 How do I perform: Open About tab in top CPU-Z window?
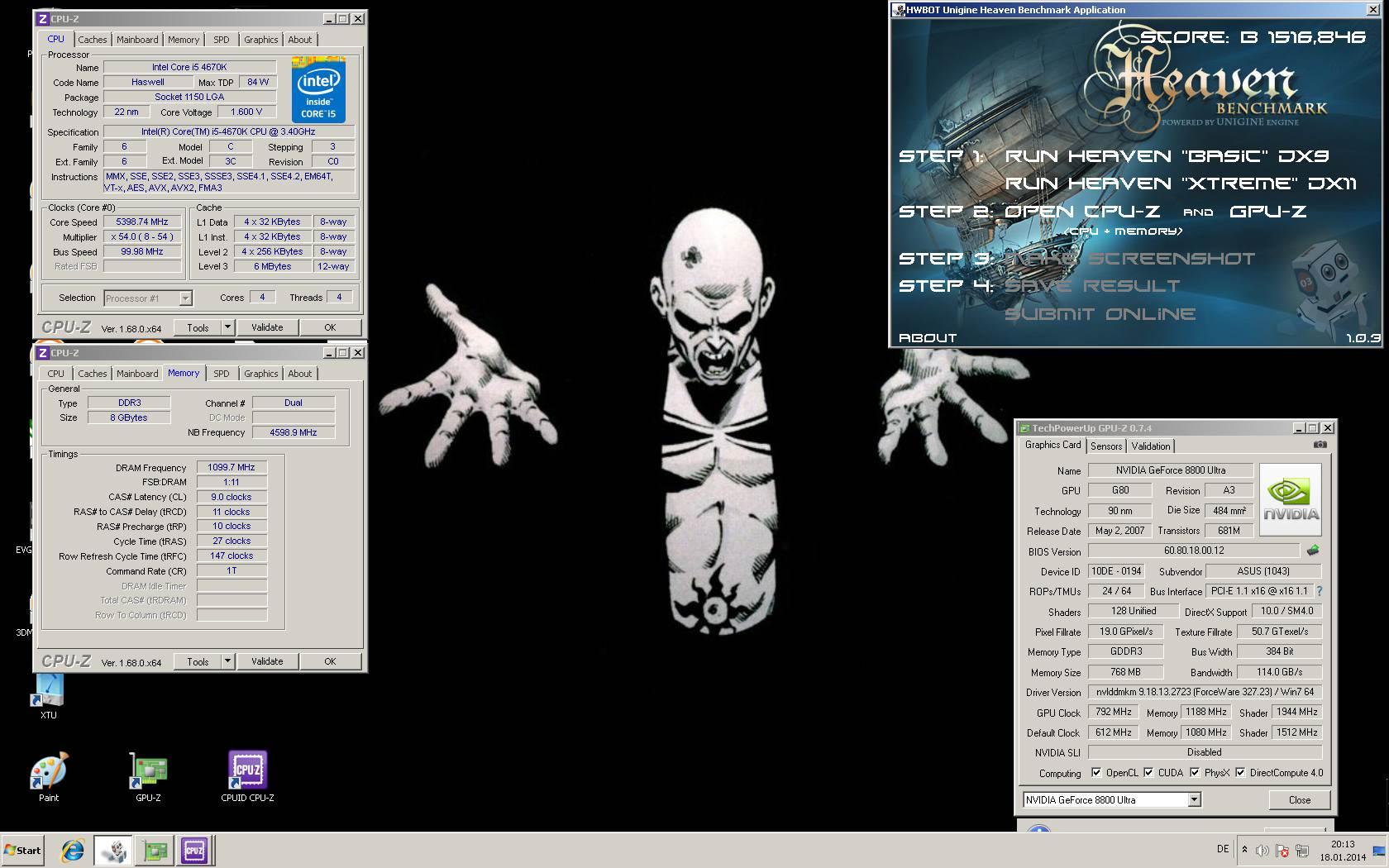pos(300,40)
